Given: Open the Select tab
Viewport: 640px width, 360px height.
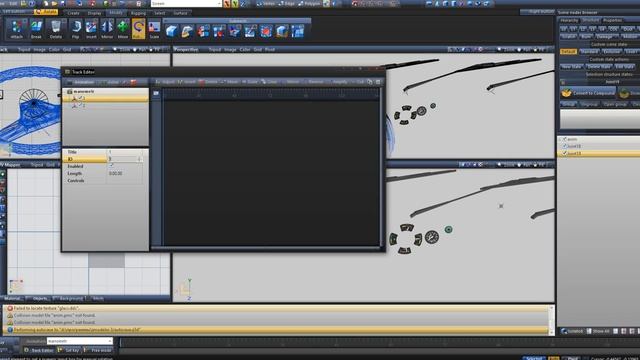Looking at the screenshot, I should coord(160,13).
